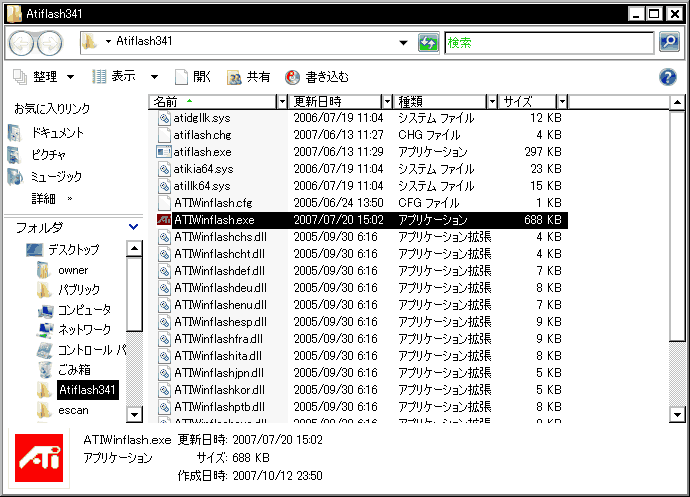690x497 pixels.
Task: Select file ATIWinflashdeu.dll
Action: pos(220,288)
